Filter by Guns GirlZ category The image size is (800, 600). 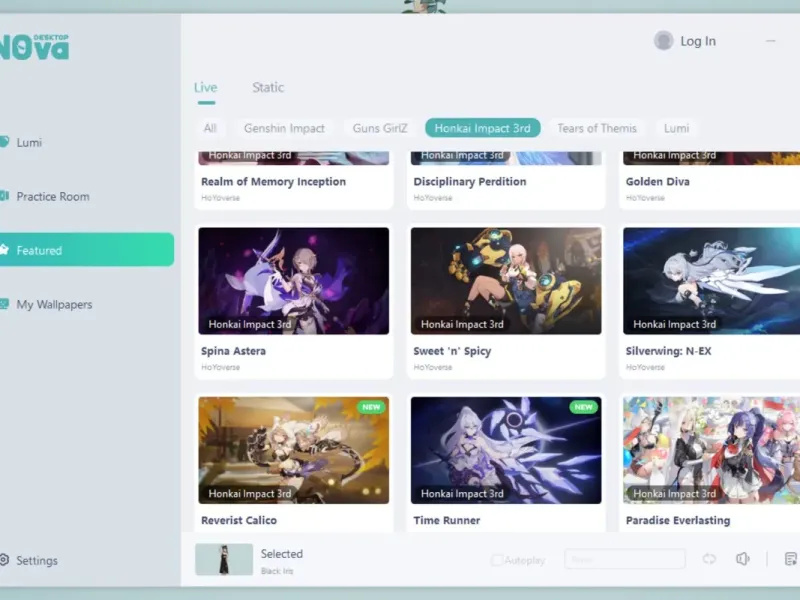tap(380, 128)
